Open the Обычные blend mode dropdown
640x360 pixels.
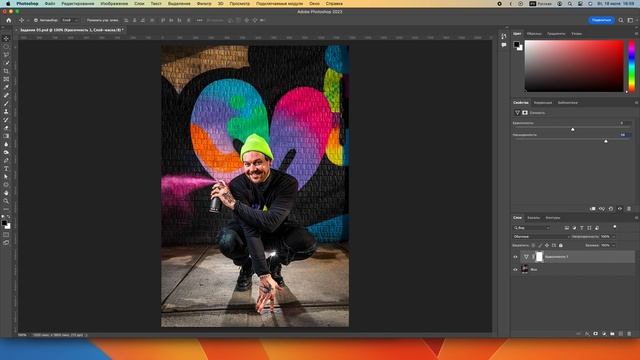541,236
